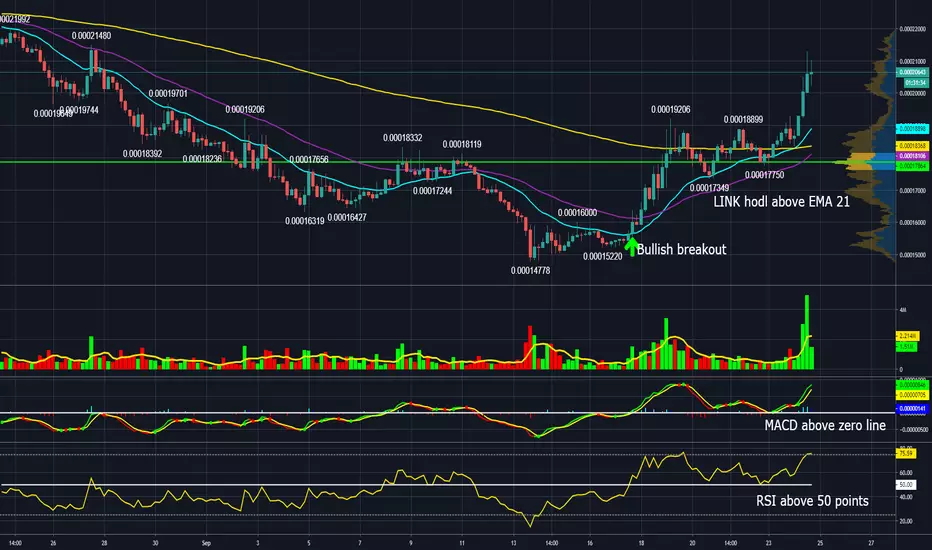This screenshot has width=932, height=550.
Task: Click the 0.00017349 price label
Action: coord(709,188)
